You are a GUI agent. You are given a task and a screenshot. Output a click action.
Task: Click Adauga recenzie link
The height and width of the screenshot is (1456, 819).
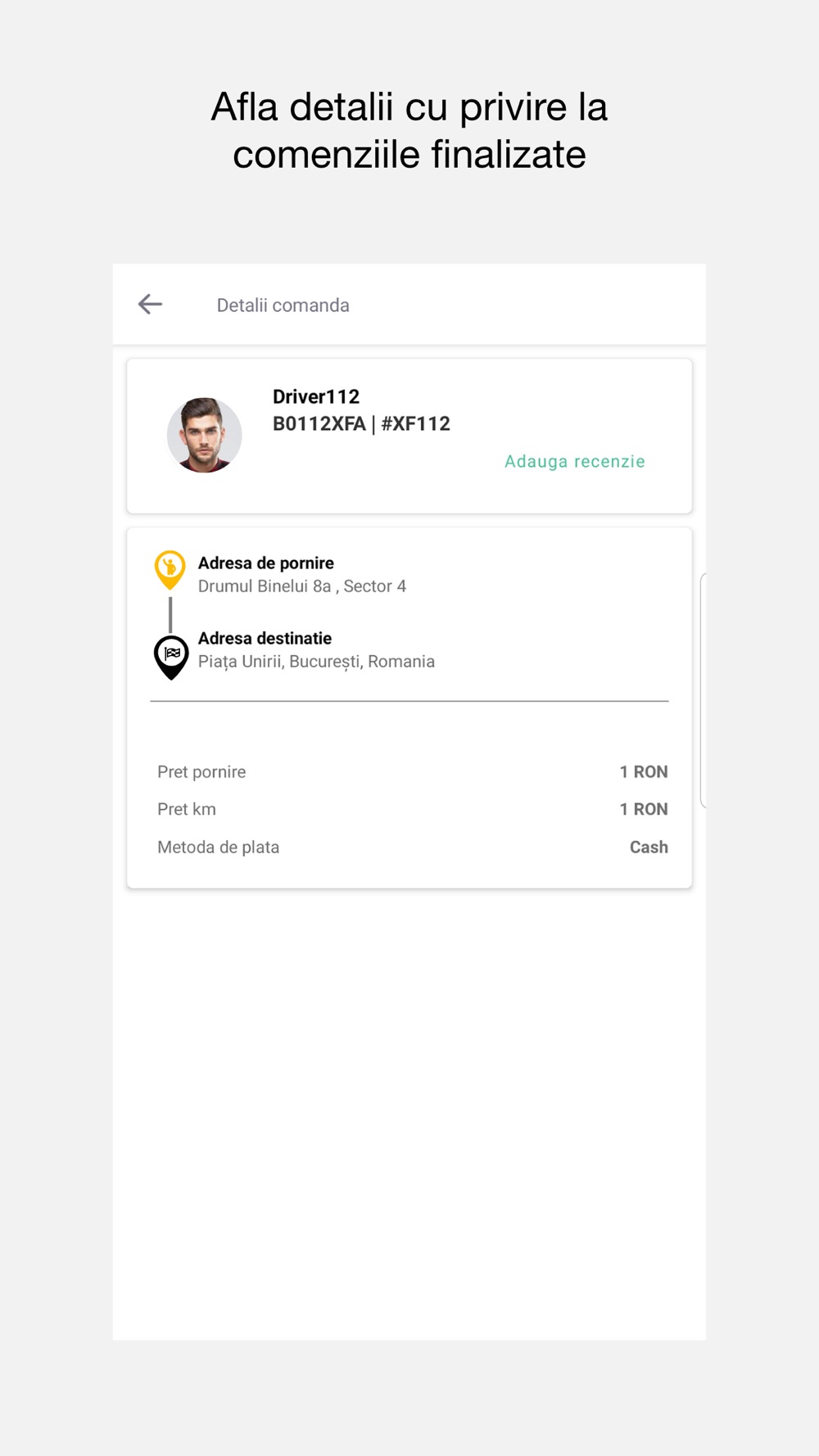575,461
